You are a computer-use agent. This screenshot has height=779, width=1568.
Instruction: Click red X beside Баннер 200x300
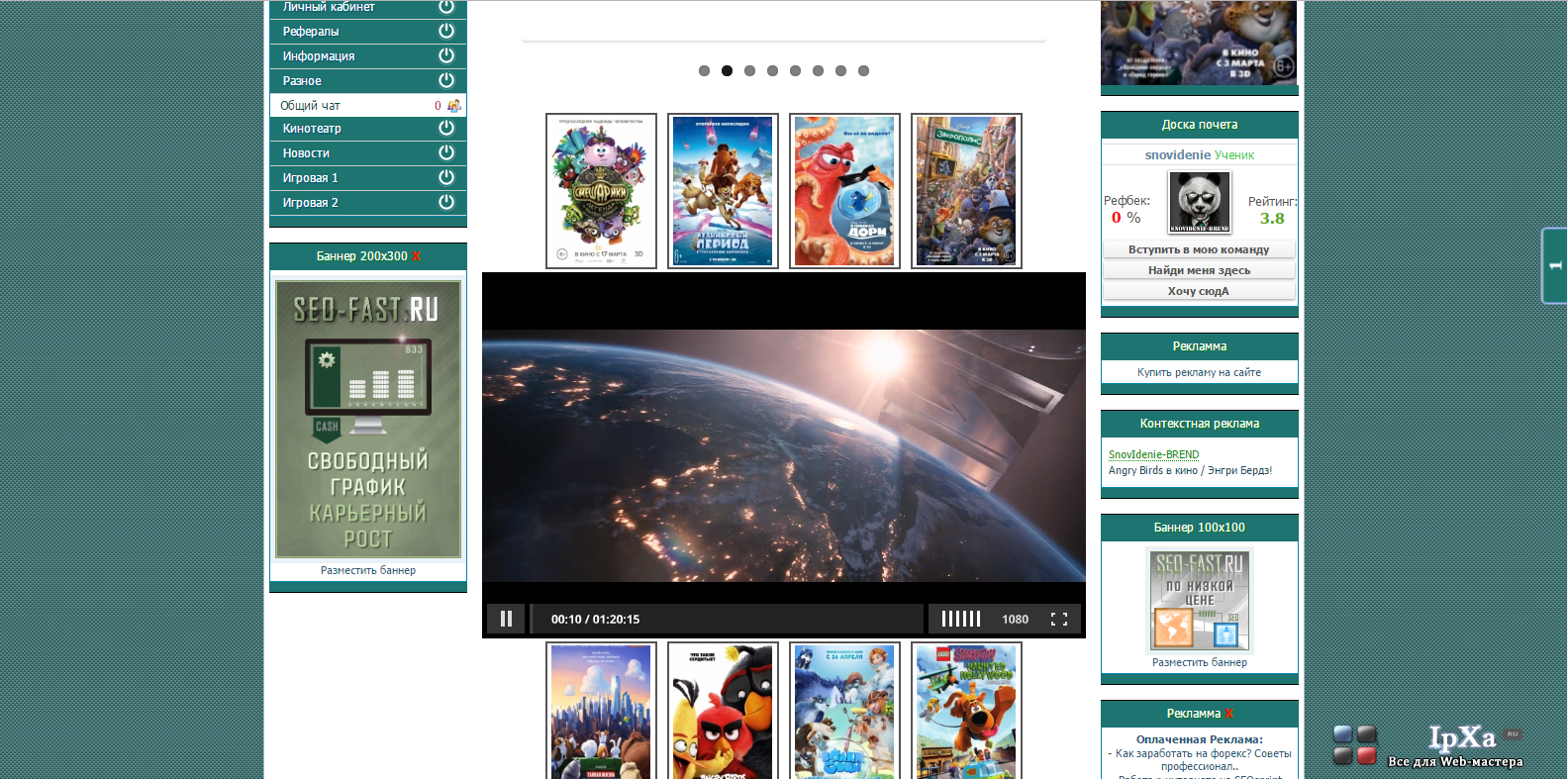click(417, 256)
